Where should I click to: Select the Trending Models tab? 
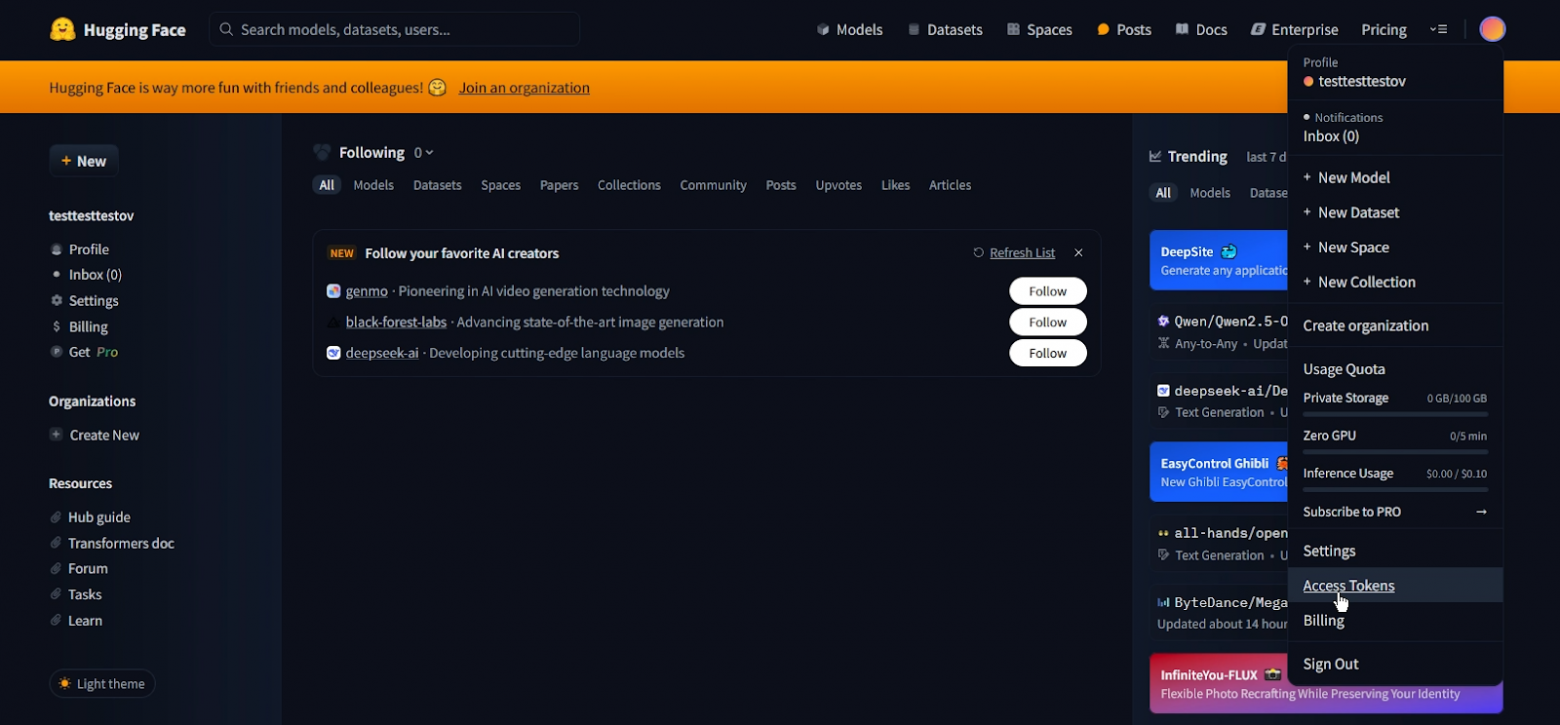tap(1210, 193)
